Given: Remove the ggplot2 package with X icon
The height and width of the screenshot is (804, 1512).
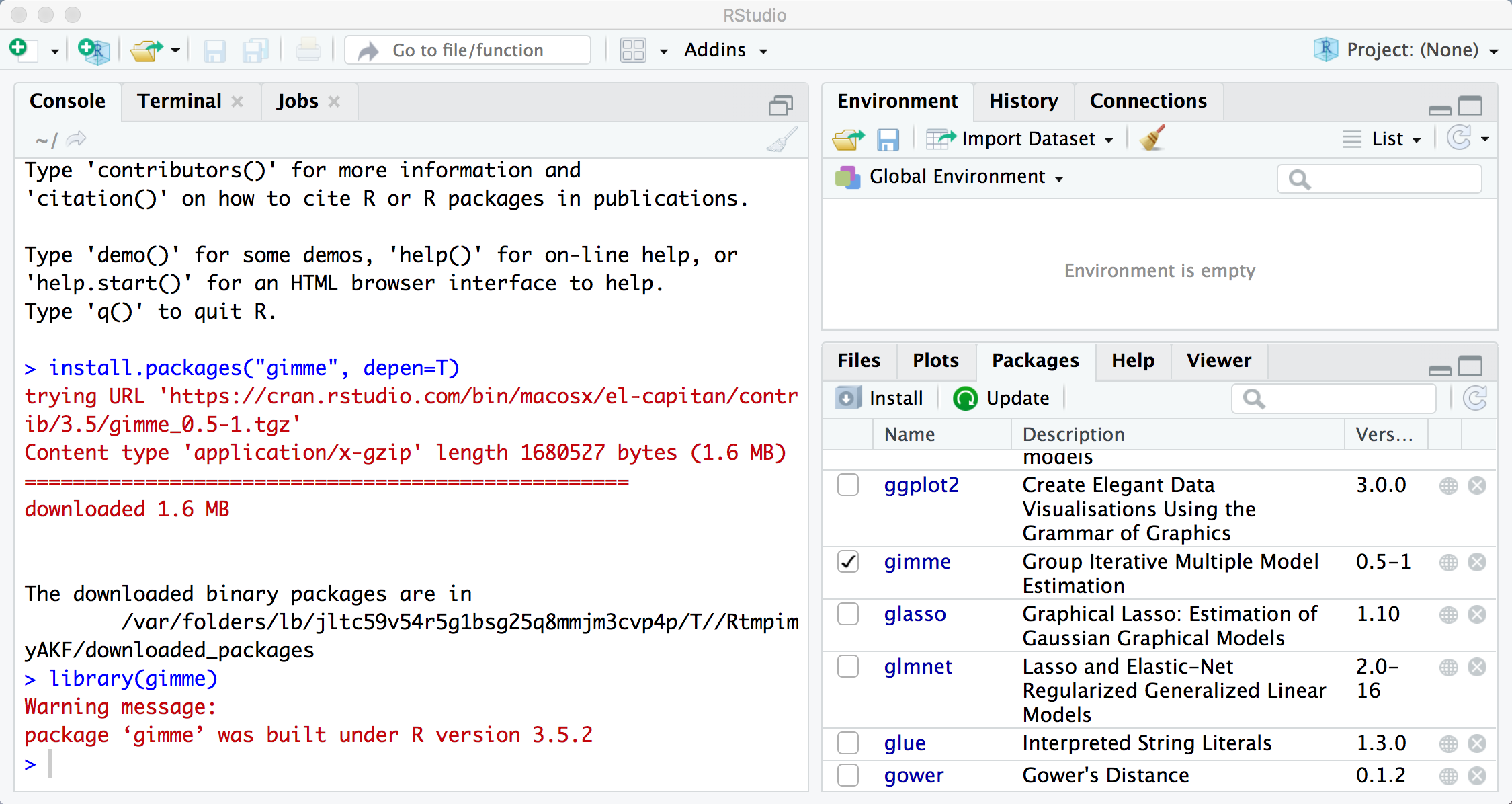Looking at the screenshot, I should point(1477,485).
